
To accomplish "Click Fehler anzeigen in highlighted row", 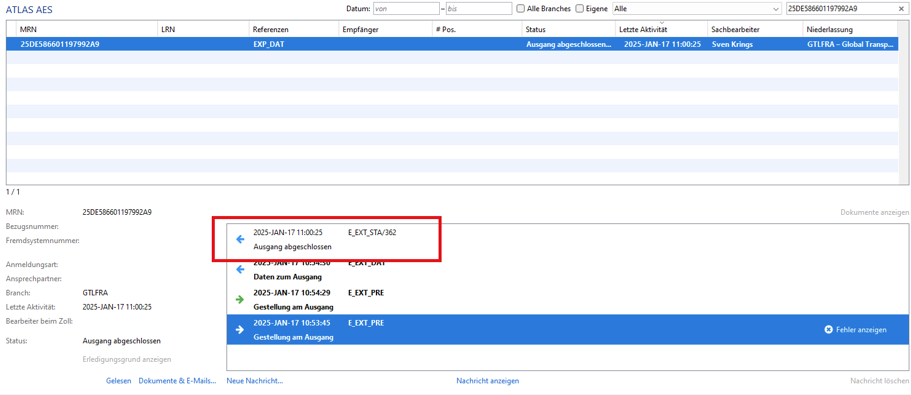I will coord(861,330).
